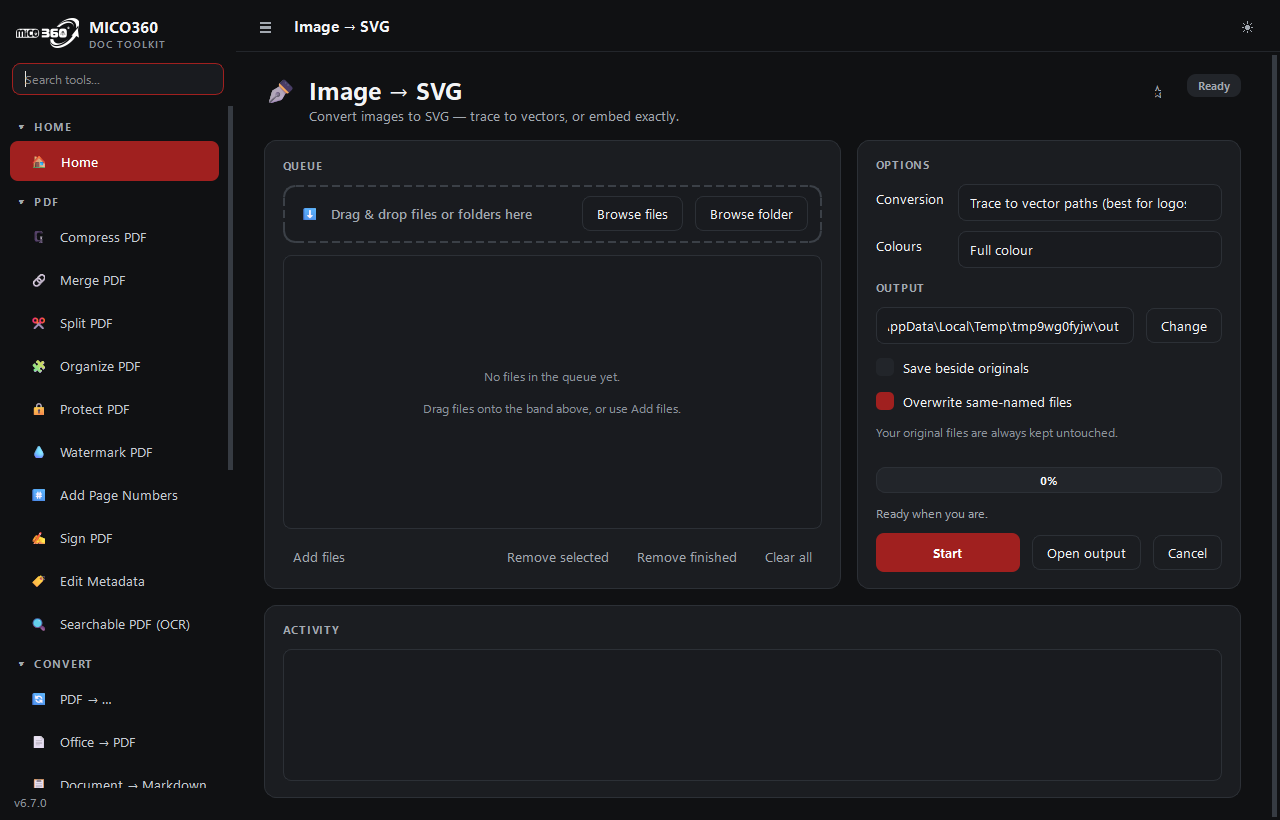
Task: Toggle the light/dark theme sun icon
Action: [x=1247, y=27]
